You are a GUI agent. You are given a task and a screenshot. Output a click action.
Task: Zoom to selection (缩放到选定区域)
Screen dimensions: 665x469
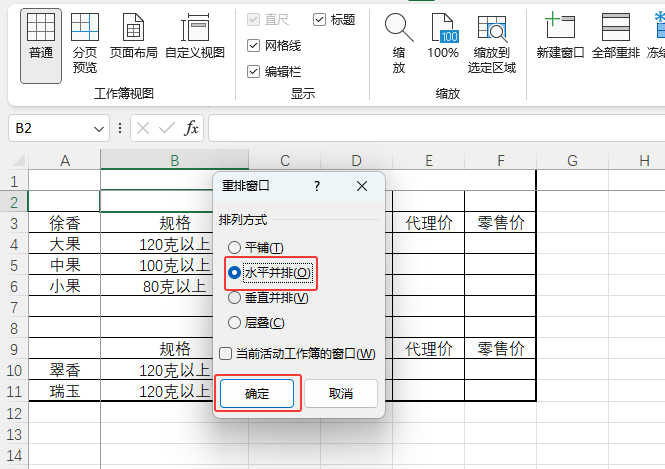click(x=492, y=43)
